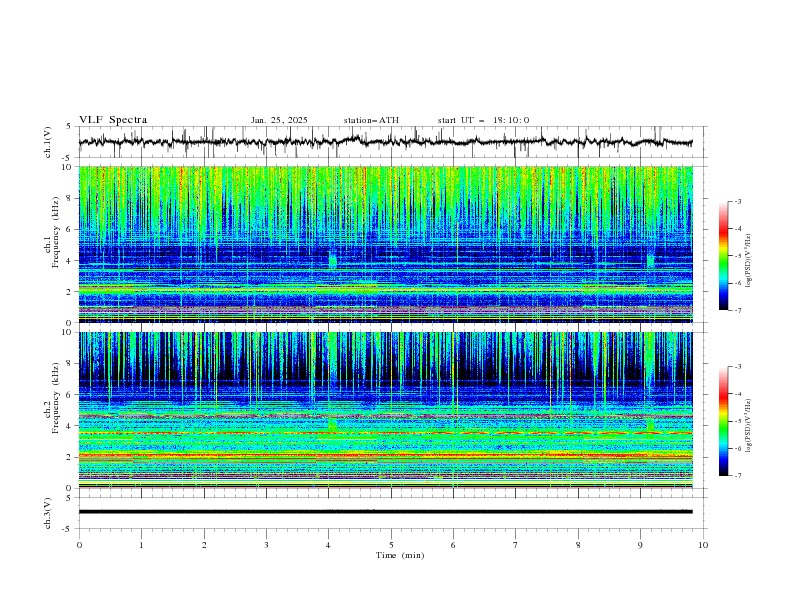
Task: Click time axis tick label '10'
Action: pos(703,545)
